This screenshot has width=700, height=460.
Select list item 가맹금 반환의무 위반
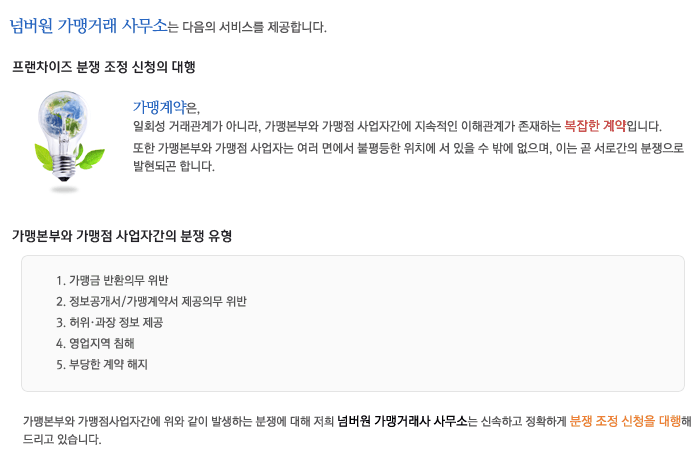click(112, 280)
